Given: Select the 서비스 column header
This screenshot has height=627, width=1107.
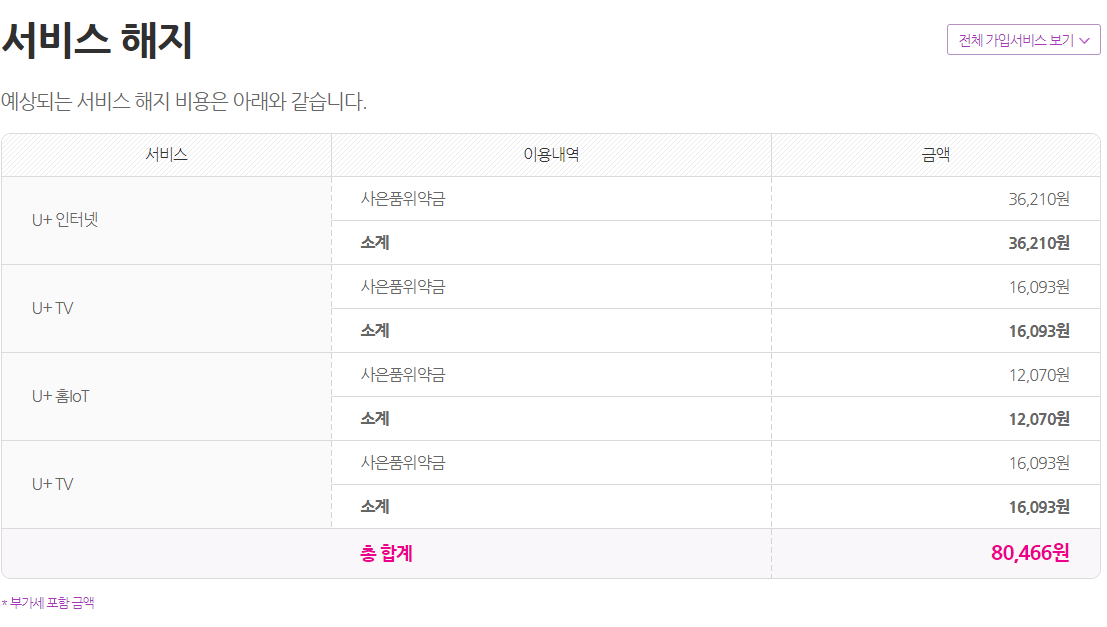Looking at the screenshot, I should [x=166, y=155].
